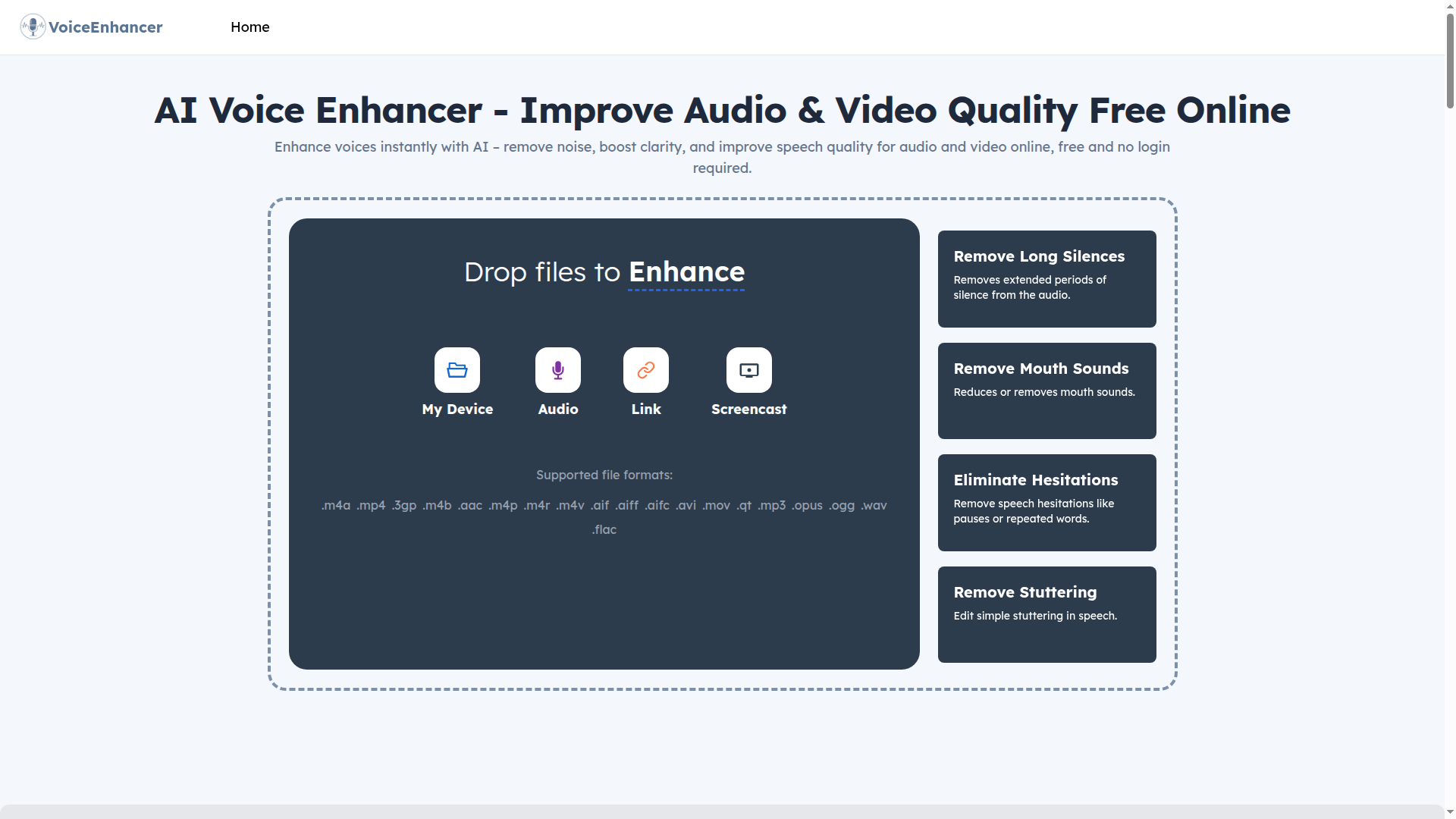Click the .wav supported format label
The image size is (1456, 819).
tap(874, 505)
